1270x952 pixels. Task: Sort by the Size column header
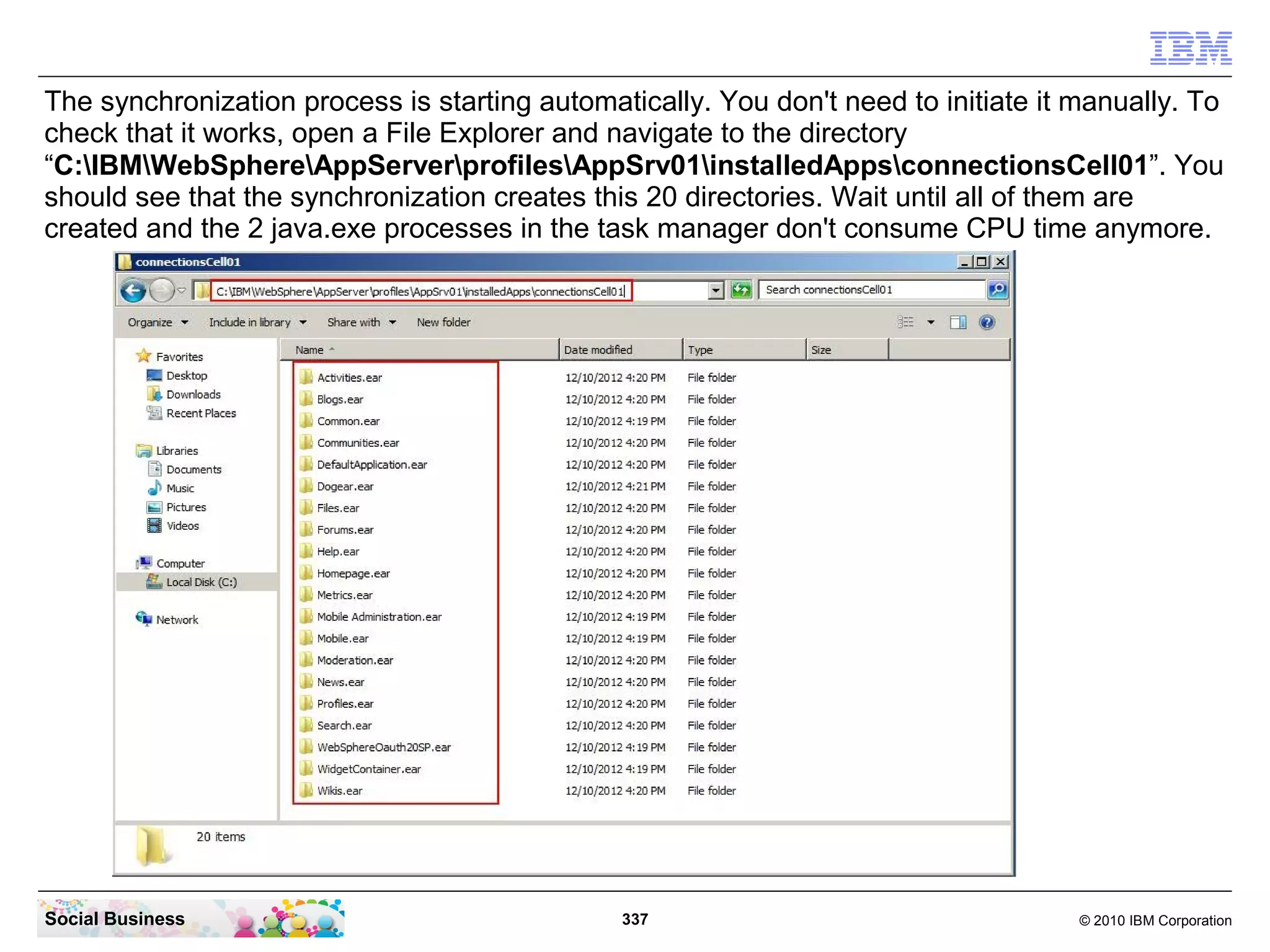[x=847, y=350]
